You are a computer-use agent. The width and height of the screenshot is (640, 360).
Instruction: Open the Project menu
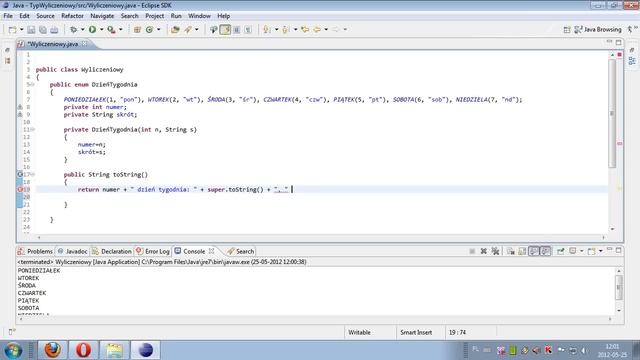[154, 16]
